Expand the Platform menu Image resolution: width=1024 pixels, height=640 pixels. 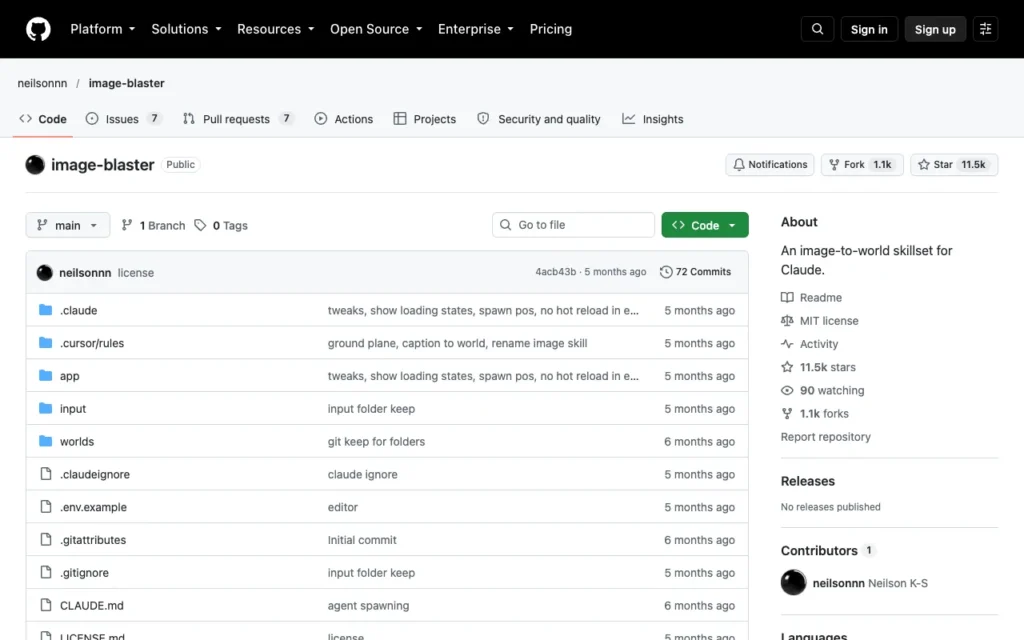(103, 29)
